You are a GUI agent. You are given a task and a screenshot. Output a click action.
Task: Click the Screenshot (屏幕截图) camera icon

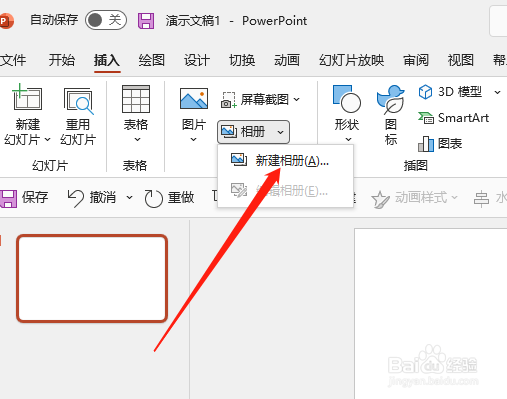[229, 100]
